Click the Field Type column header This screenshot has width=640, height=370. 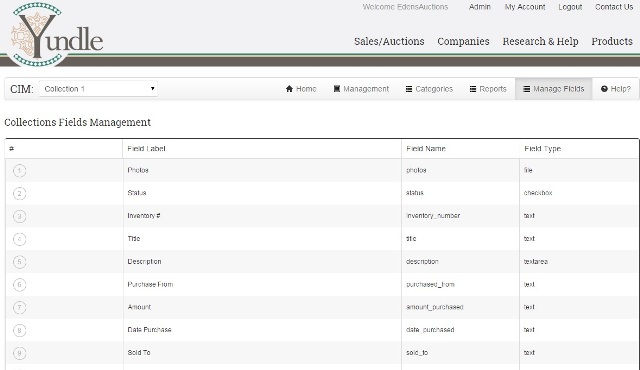(542, 148)
